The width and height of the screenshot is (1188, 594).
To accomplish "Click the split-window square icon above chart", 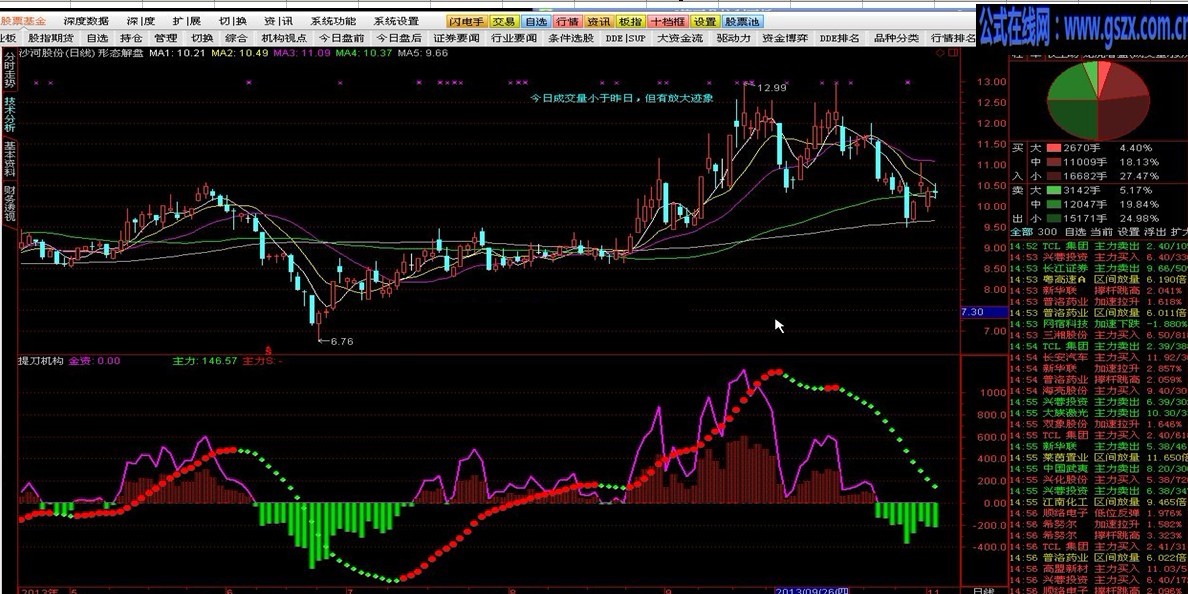I will tap(952, 54).
